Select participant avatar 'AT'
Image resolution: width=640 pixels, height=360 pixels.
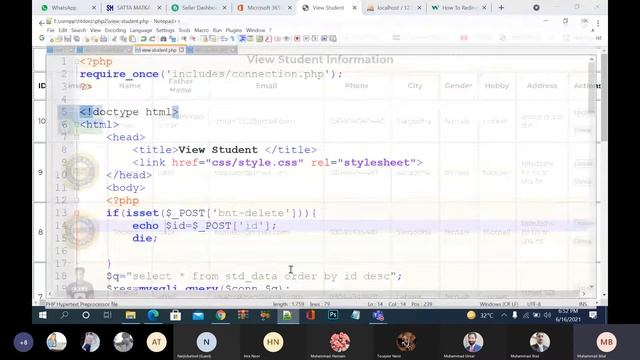157,342
